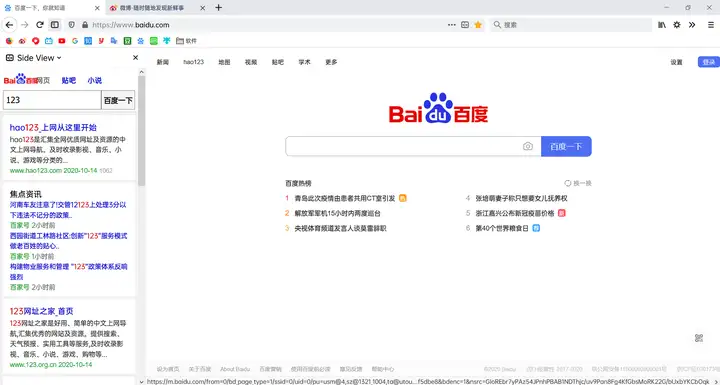Open the hamburger application menu
The width and height of the screenshot is (720, 385).
[710, 25]
